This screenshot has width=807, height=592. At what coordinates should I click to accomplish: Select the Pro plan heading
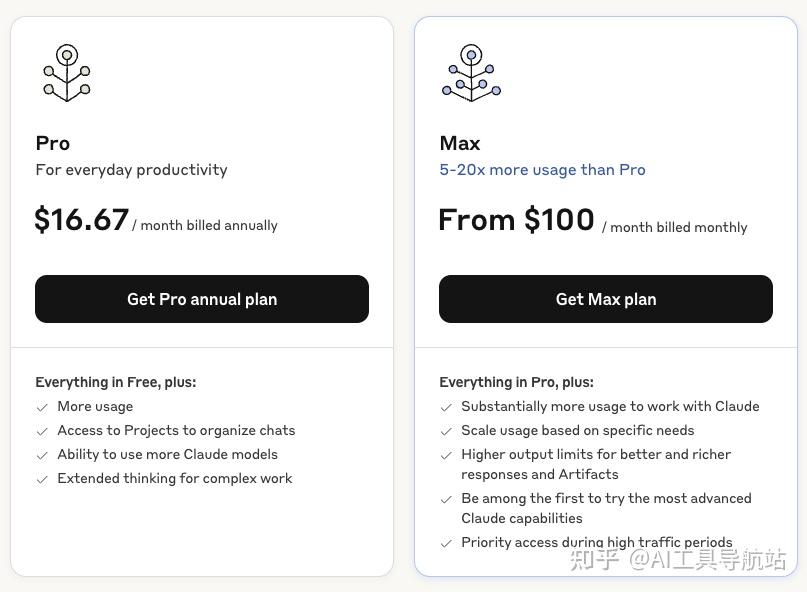tap(53, 143)
